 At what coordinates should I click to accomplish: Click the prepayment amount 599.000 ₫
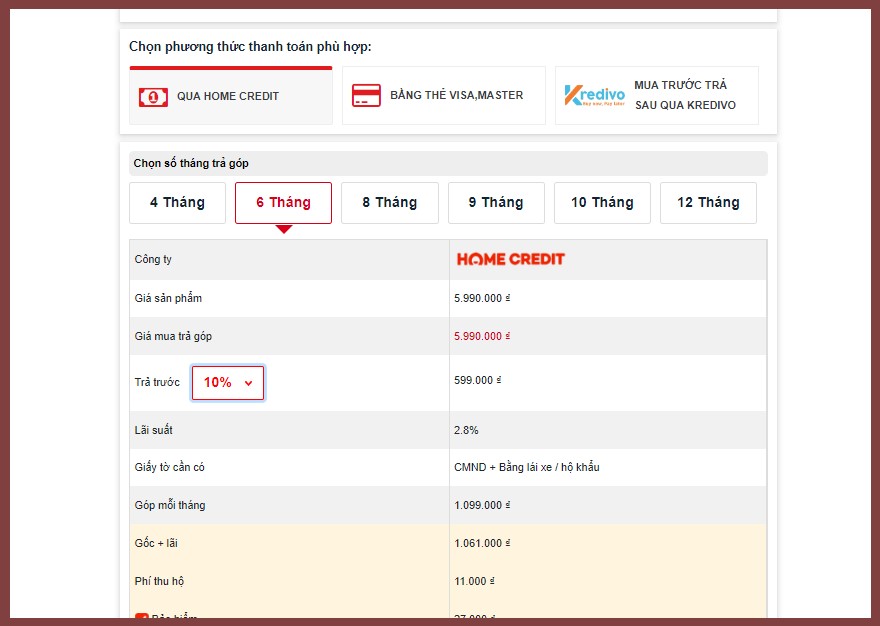click(478, 380)
